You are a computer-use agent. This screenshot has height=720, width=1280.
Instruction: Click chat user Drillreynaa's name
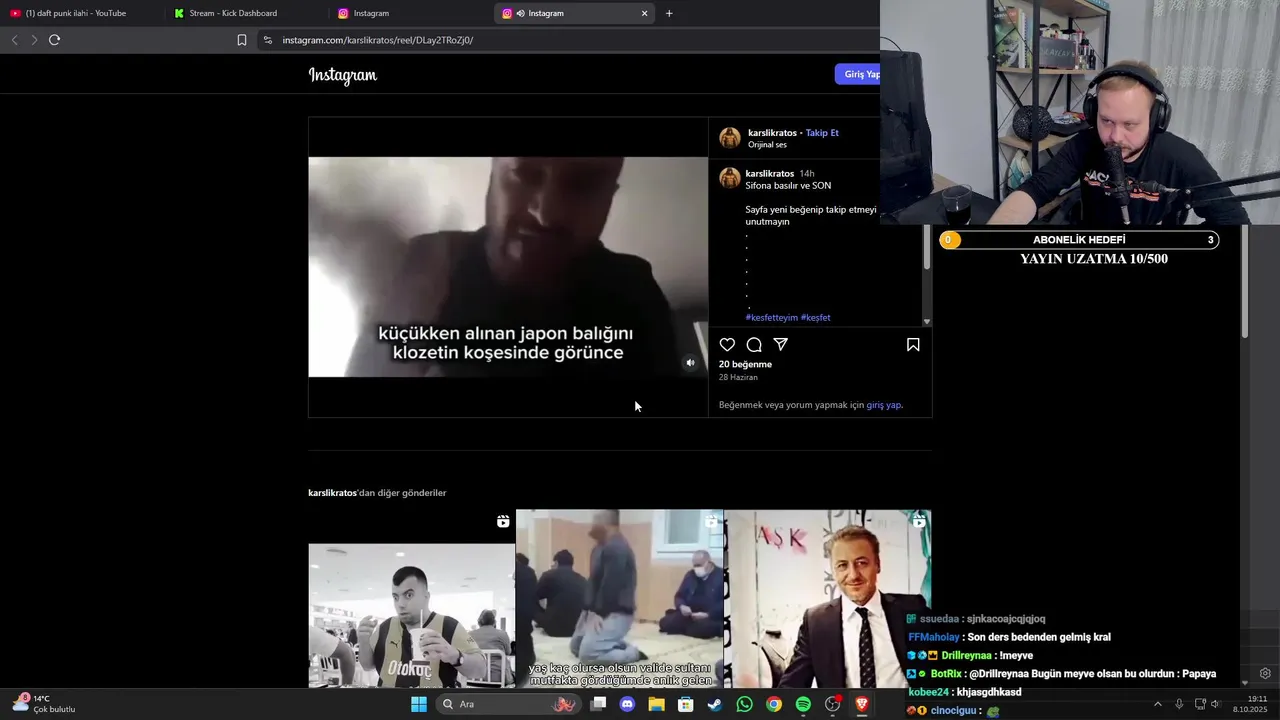click(x=964, y=656)
